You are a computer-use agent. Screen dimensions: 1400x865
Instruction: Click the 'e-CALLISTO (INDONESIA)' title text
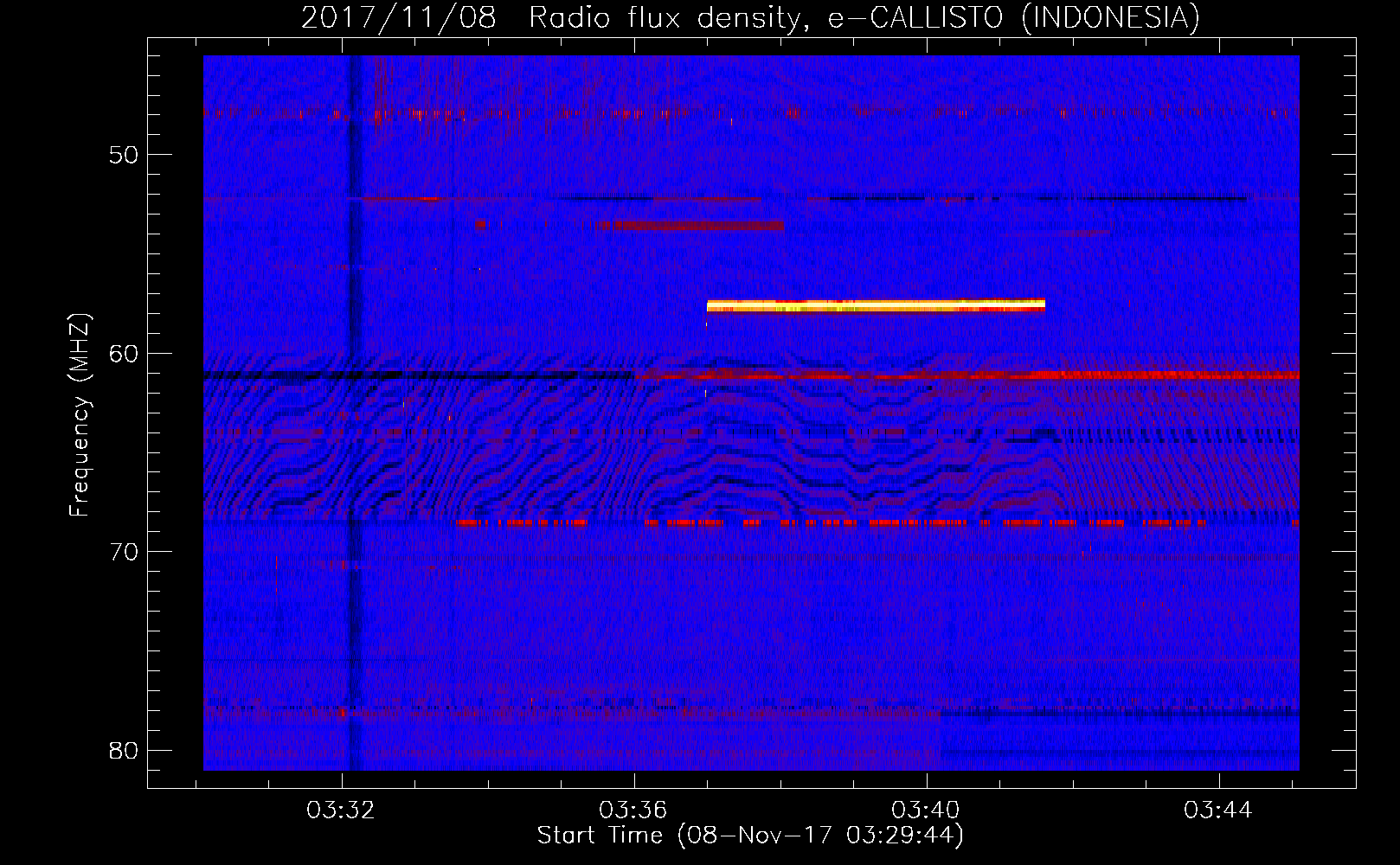tap(1013, 17)
